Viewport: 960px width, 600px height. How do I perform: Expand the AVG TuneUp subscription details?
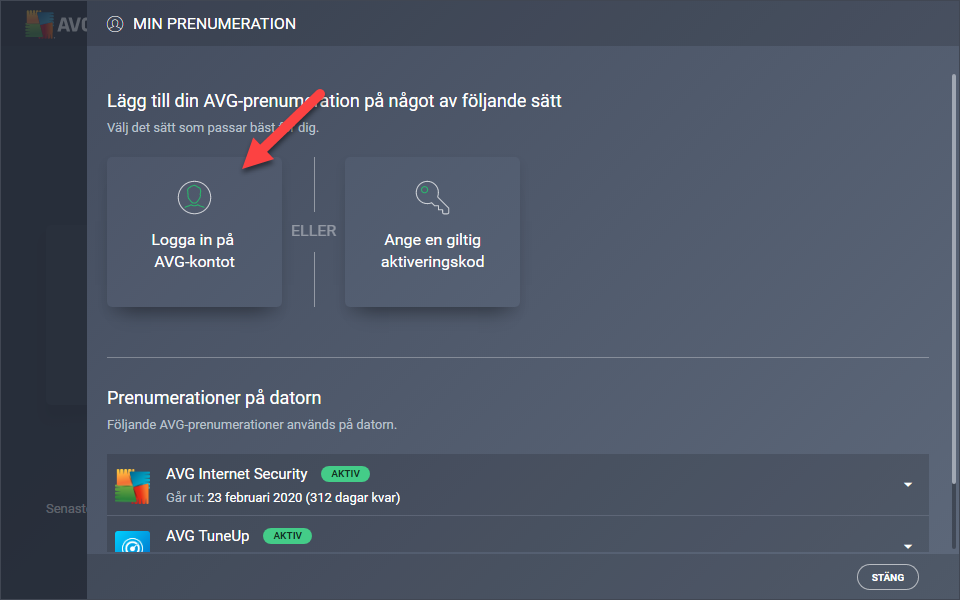pos(908,546)
